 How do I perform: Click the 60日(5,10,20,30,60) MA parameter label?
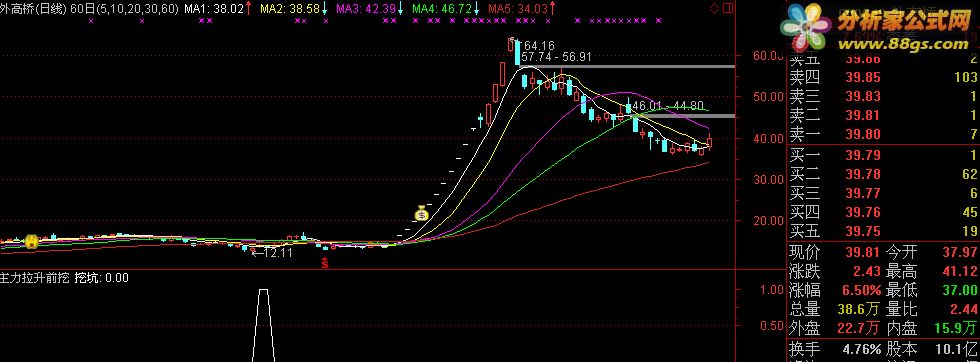click(x=125, y=9)
